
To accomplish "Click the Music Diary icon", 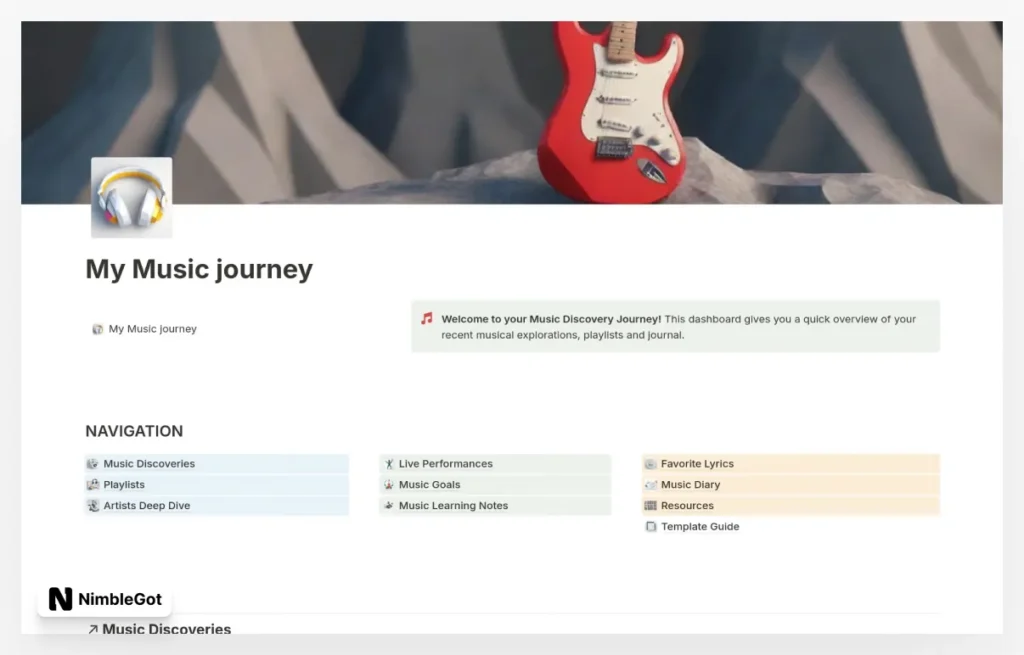I will 651,484.
